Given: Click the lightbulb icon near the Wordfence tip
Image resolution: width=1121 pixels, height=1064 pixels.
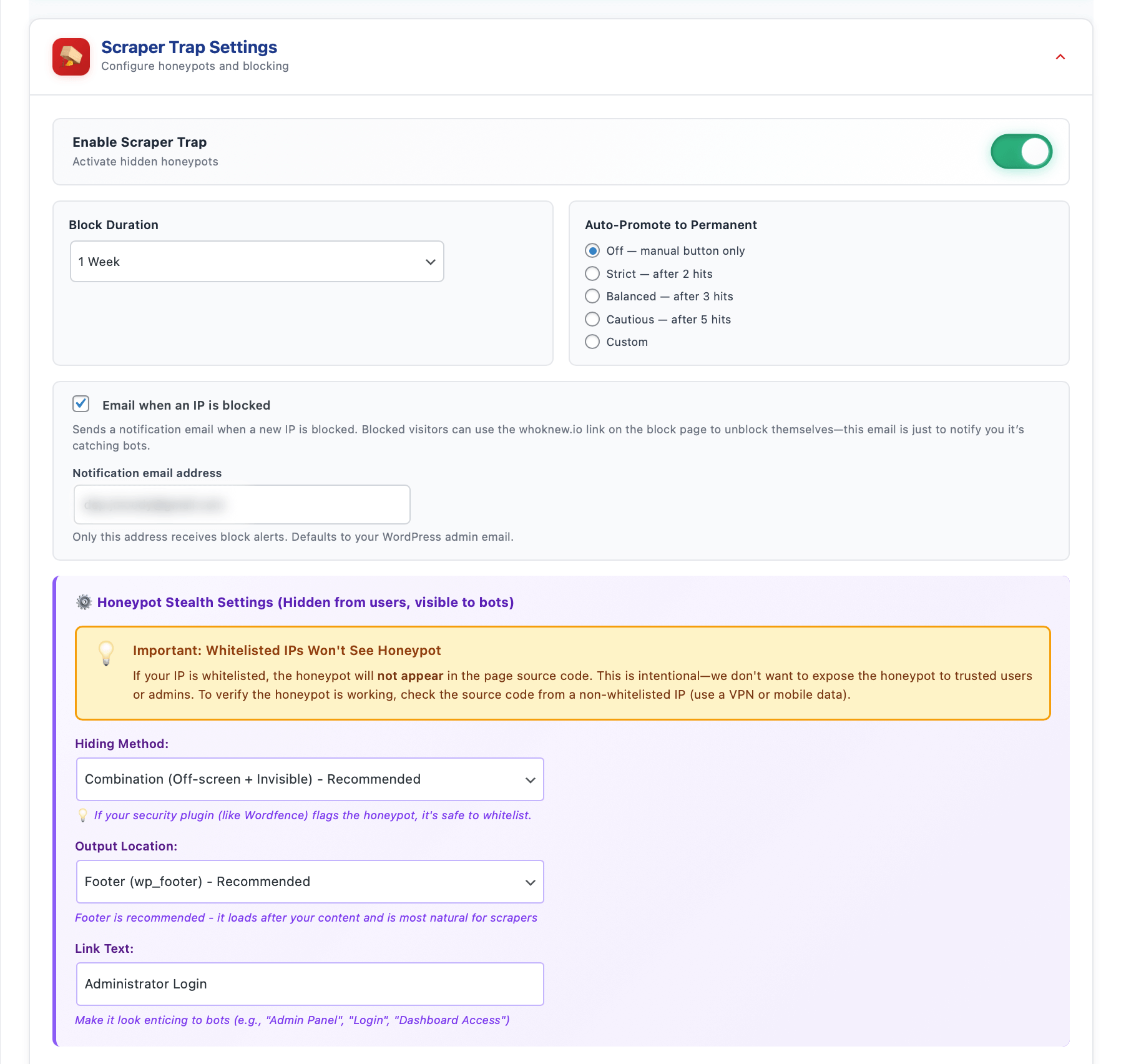Looking at the screenshot, I should pos(83,815).
